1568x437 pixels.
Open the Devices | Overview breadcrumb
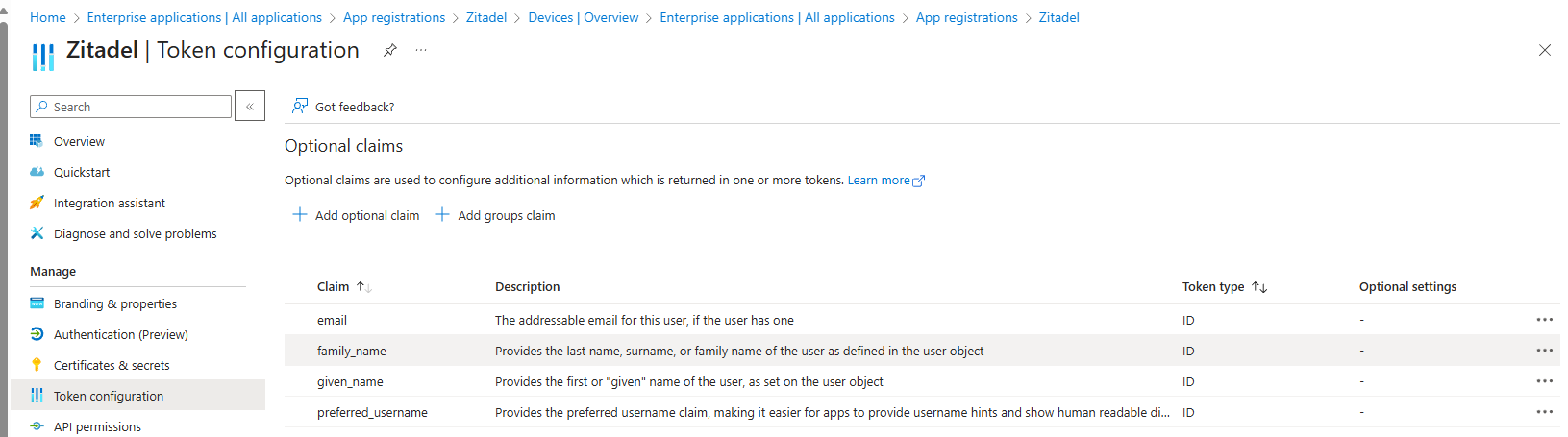point(584,17)
